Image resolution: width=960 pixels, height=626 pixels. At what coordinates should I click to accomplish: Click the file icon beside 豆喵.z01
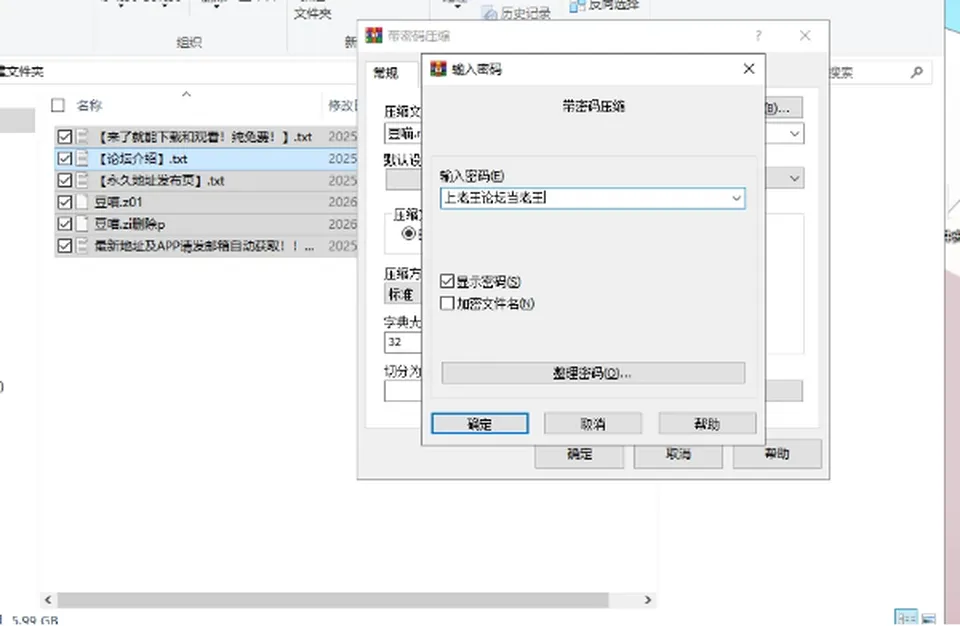coord(82,202)
